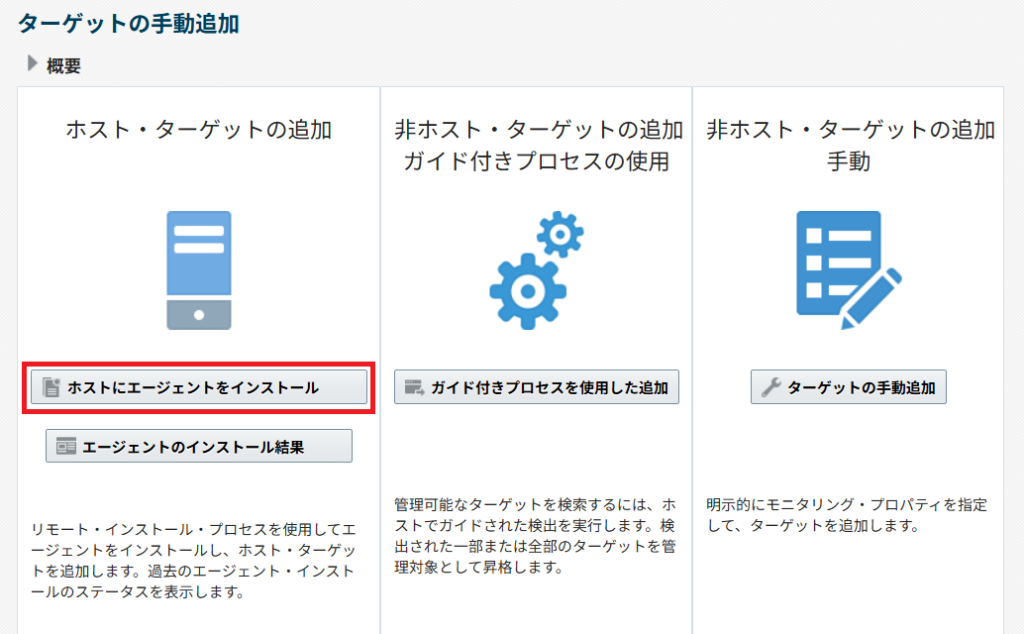The height and width of the screenshot is (634, 1024).
Task: Expand the 概要 disclosure triangle
Action: coord(32,65)
